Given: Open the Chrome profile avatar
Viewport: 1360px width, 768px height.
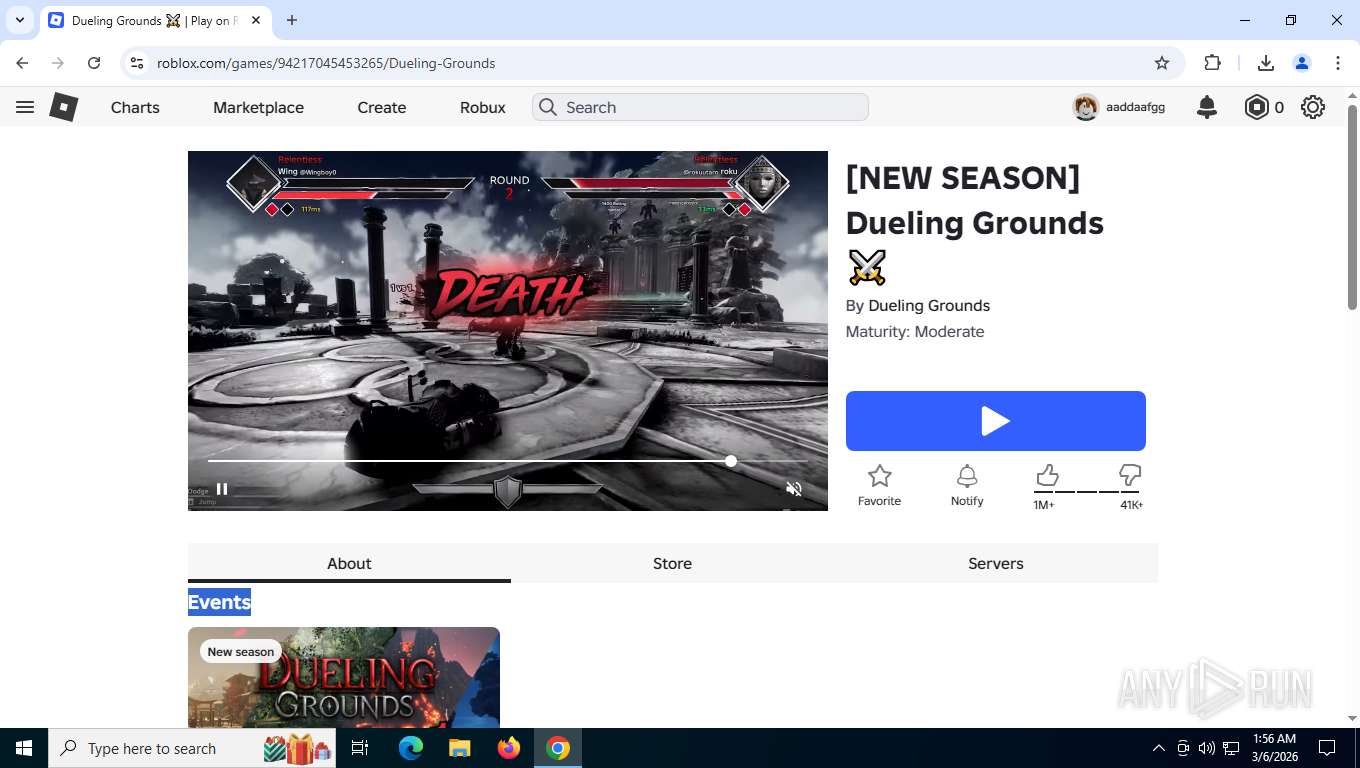Looking at the screenshot, I should pyautogui.click(x=1302, y=63).
